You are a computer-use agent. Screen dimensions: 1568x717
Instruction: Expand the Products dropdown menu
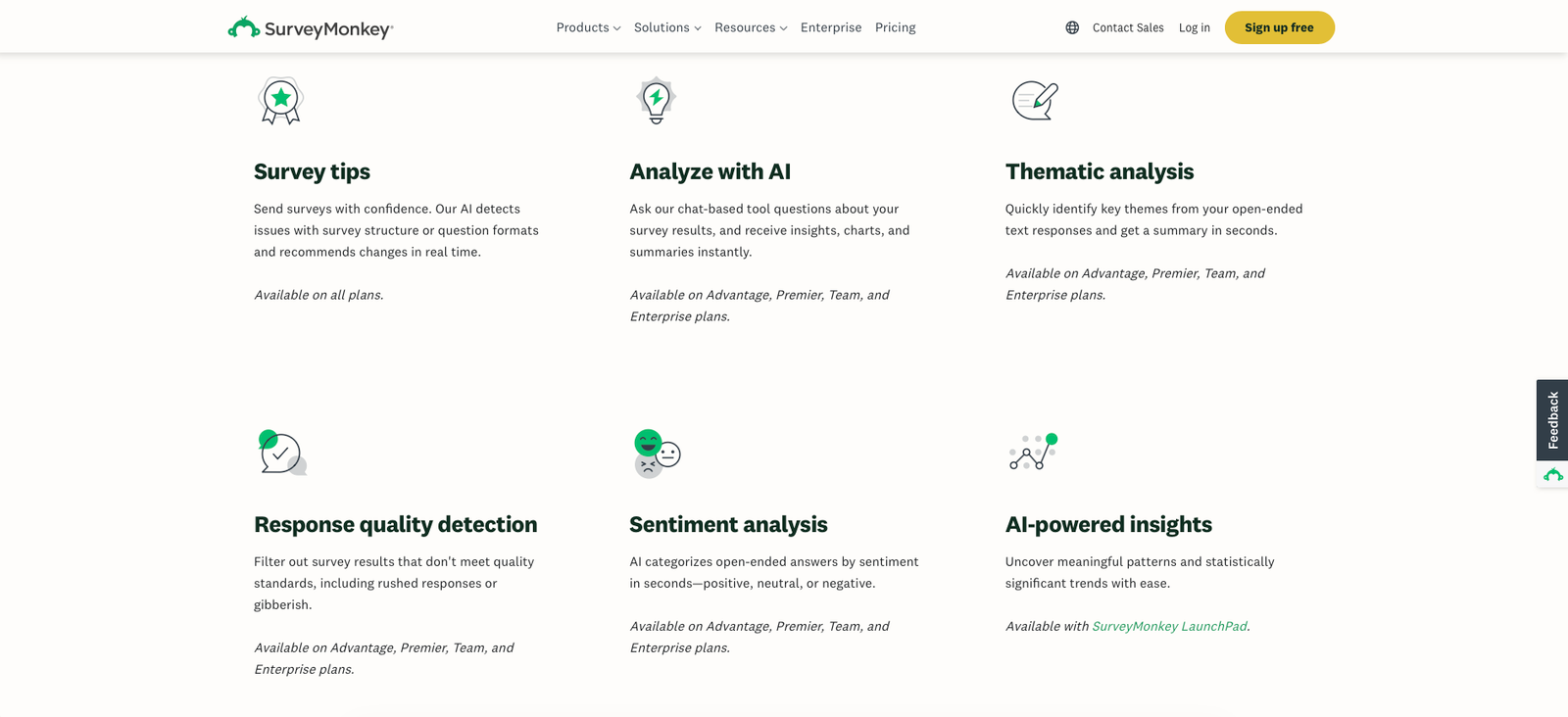tap(588, 27)
